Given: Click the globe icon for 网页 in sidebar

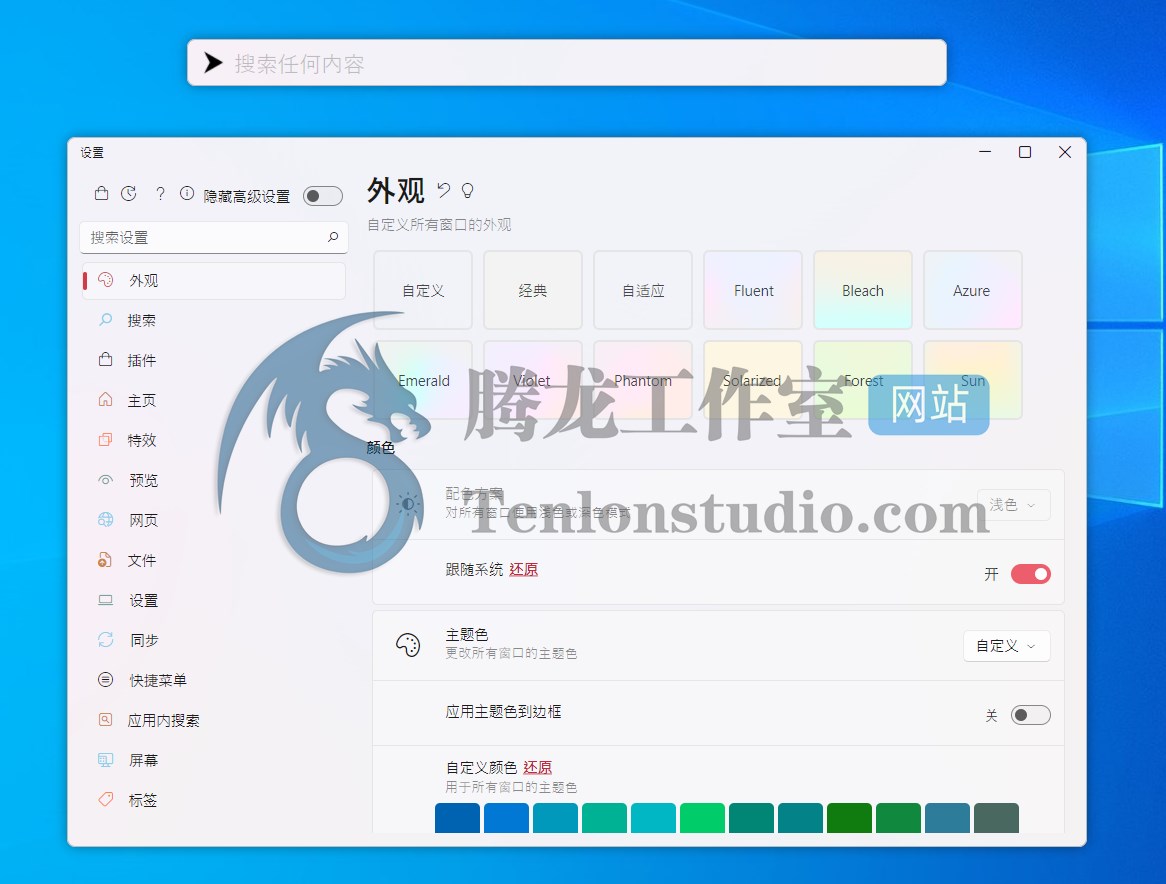Looking at the screenshot, I should [106, 520].
